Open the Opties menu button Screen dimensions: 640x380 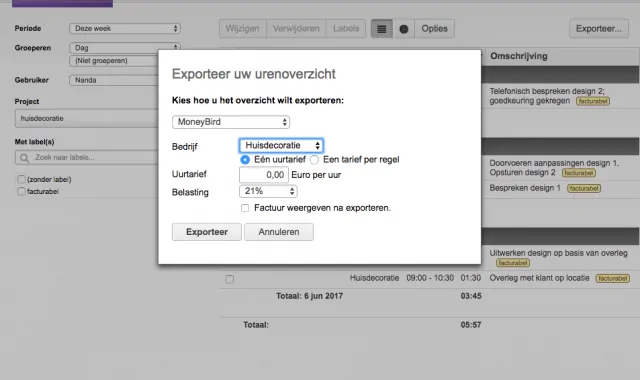(x=434, y=29)
